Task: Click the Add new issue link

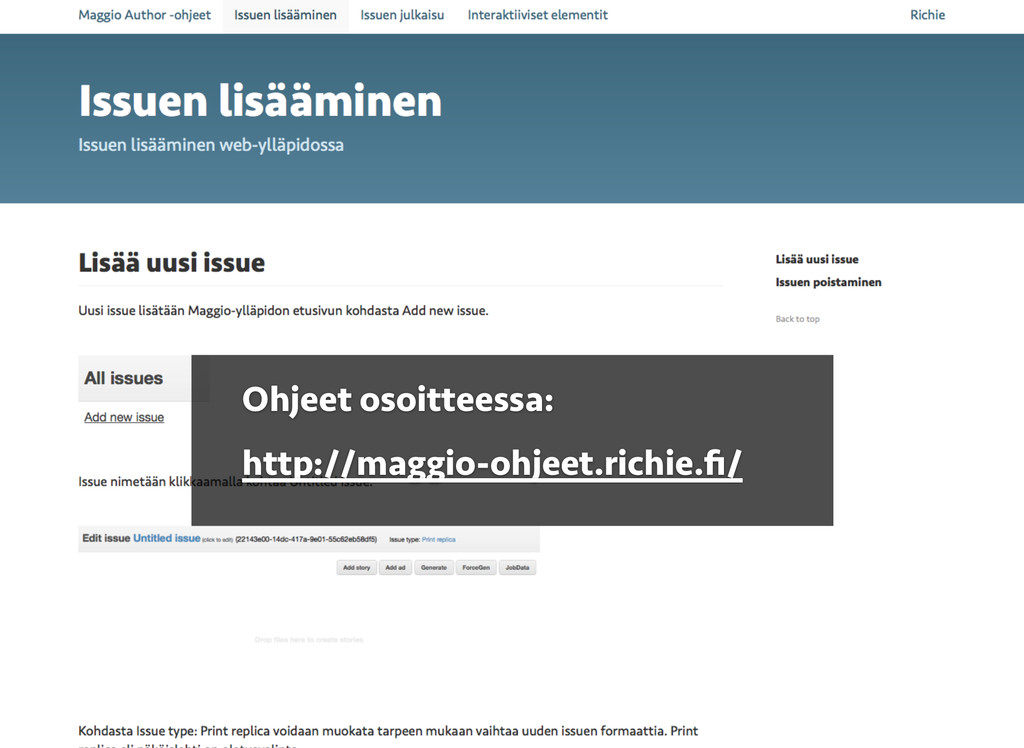Action: click(124, 417)
